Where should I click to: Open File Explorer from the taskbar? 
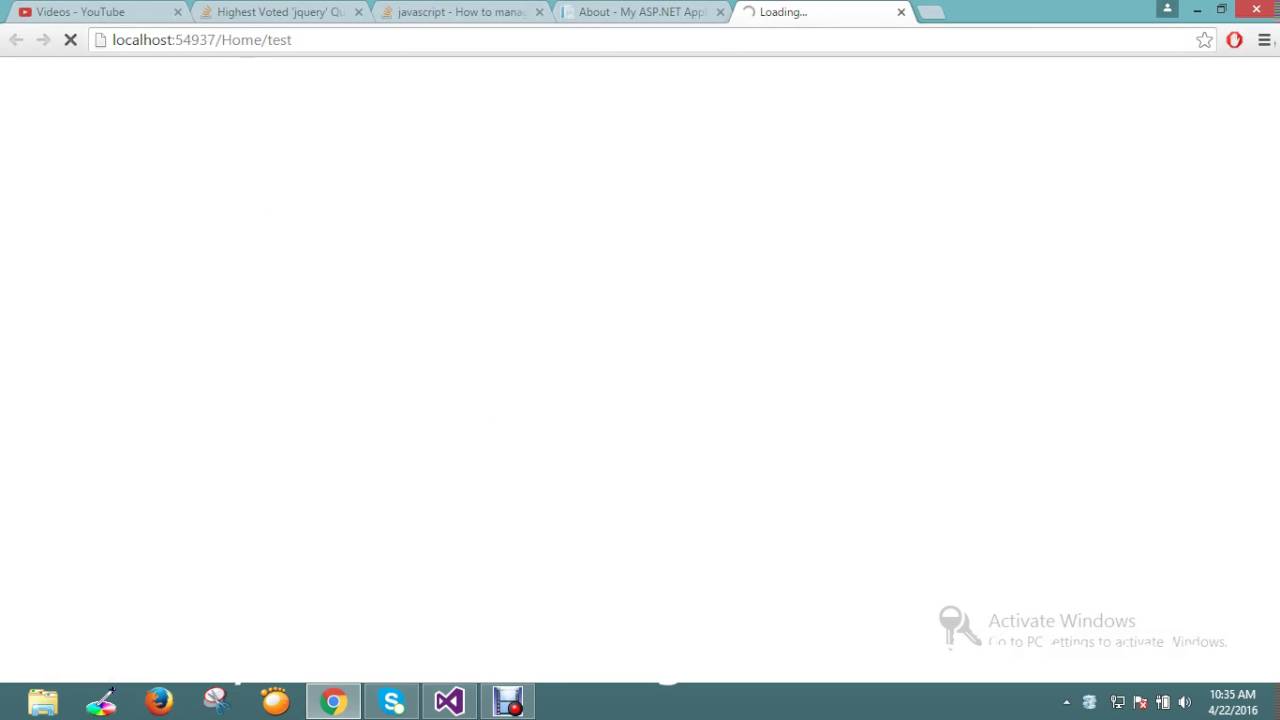pyautogui.click(x=43, y=702)
